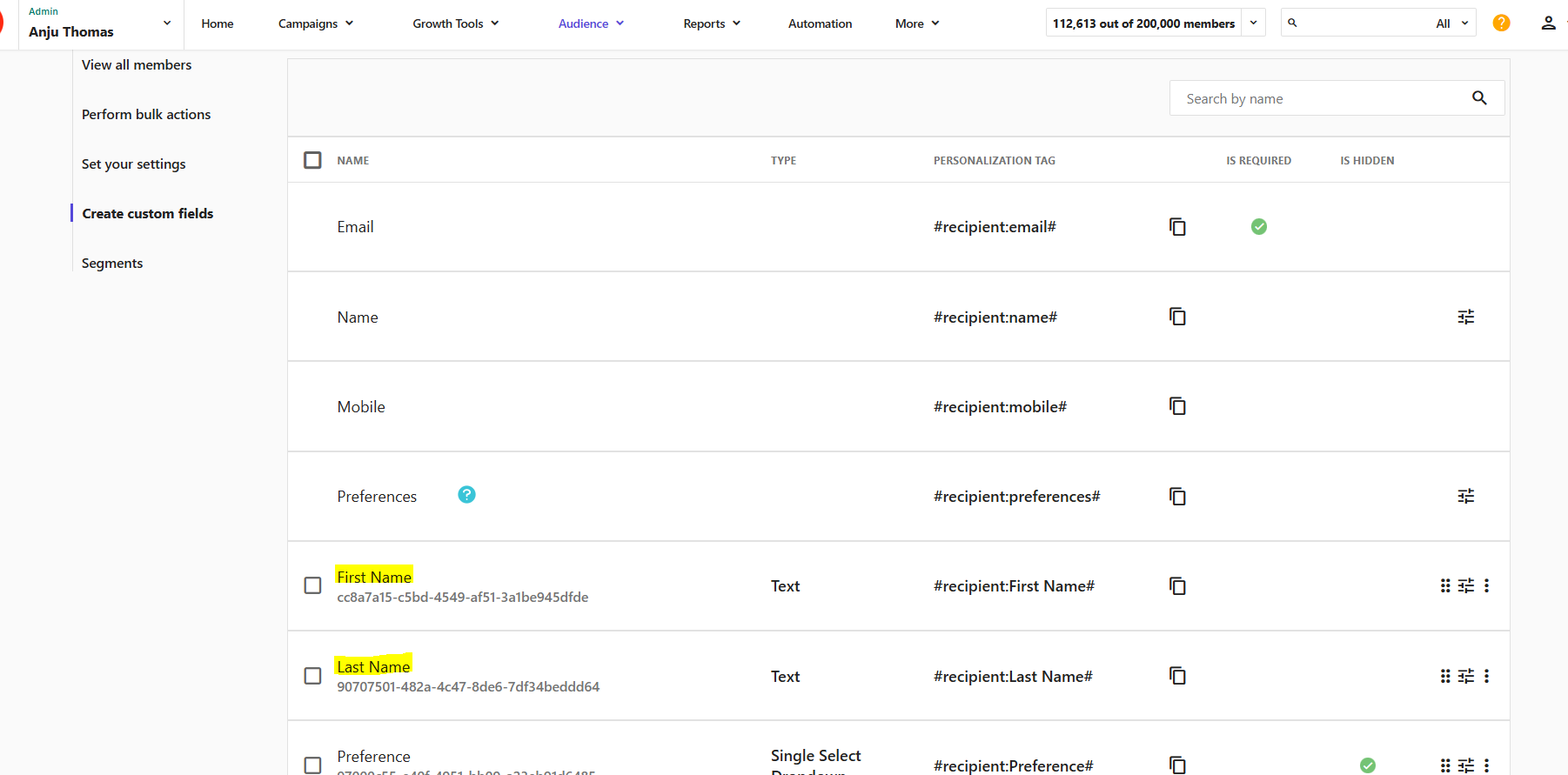Open three-dot menu for First Name
Screen dimensions: 1568x775
point(1486,585)
